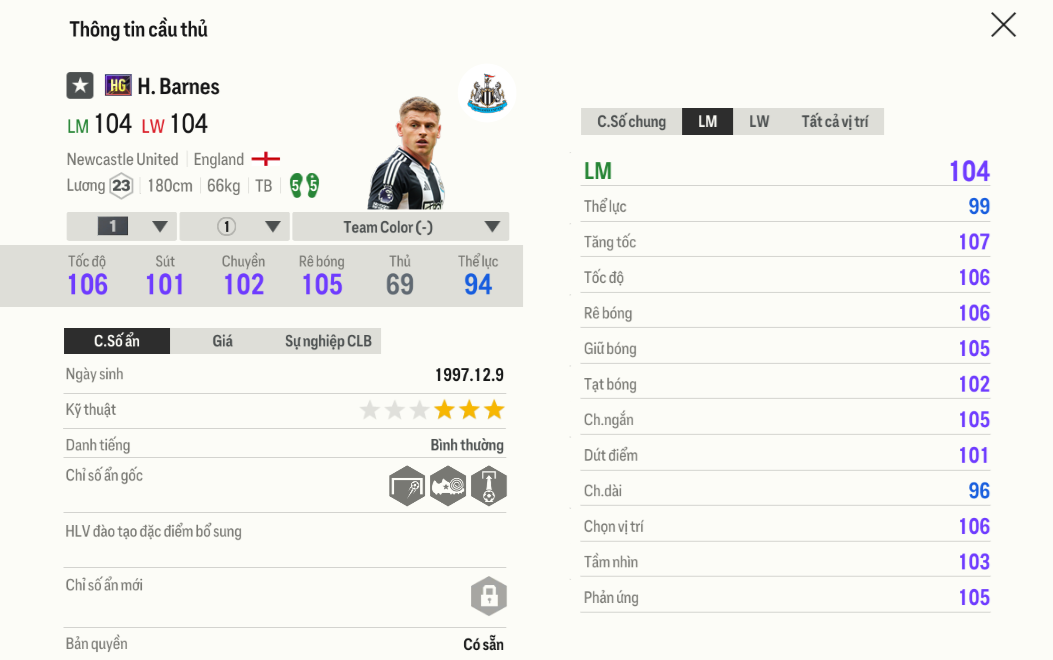The width and height of the screenshot is (1053, 660).
Task: Click the green foot rating icons
Action: pyautogui.click(x=304, y=185)
